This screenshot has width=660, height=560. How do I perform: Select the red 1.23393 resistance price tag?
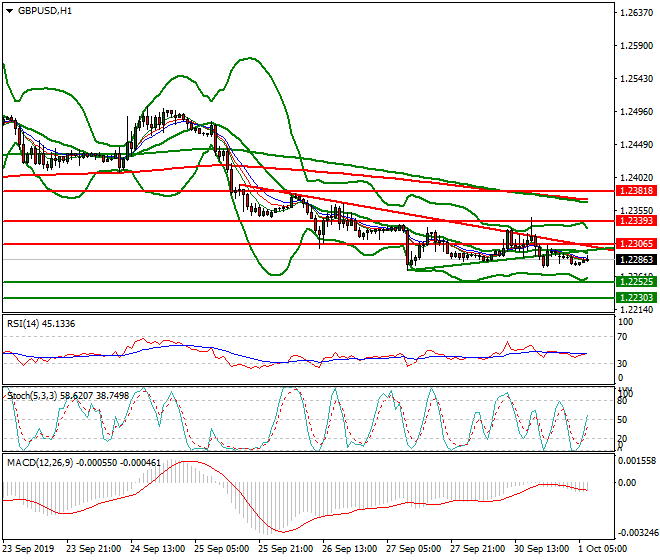click(636, 220)
